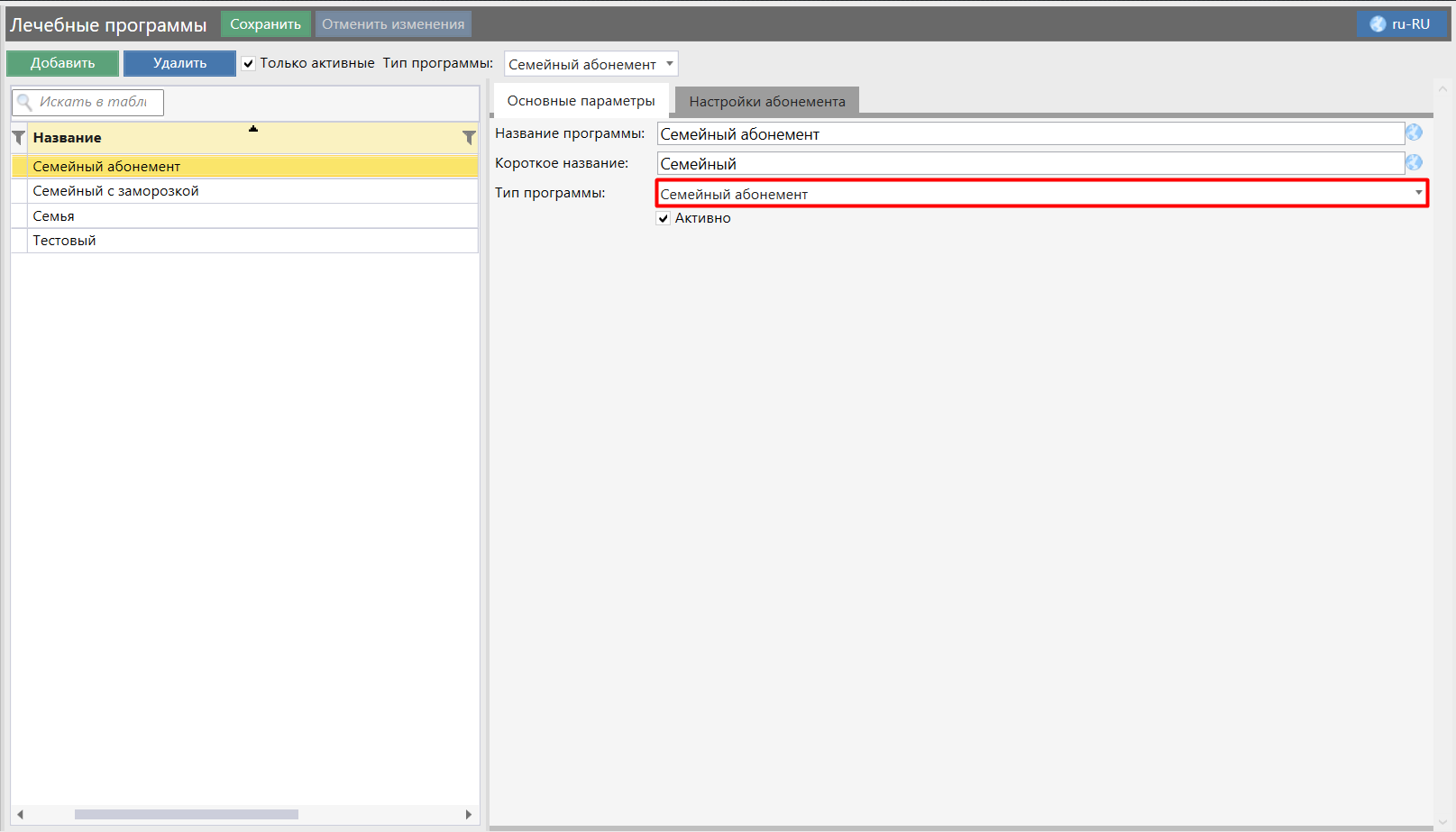This screenshot has width=1456, height=832.
Task: Click the Добавить button
Action: 62,63
